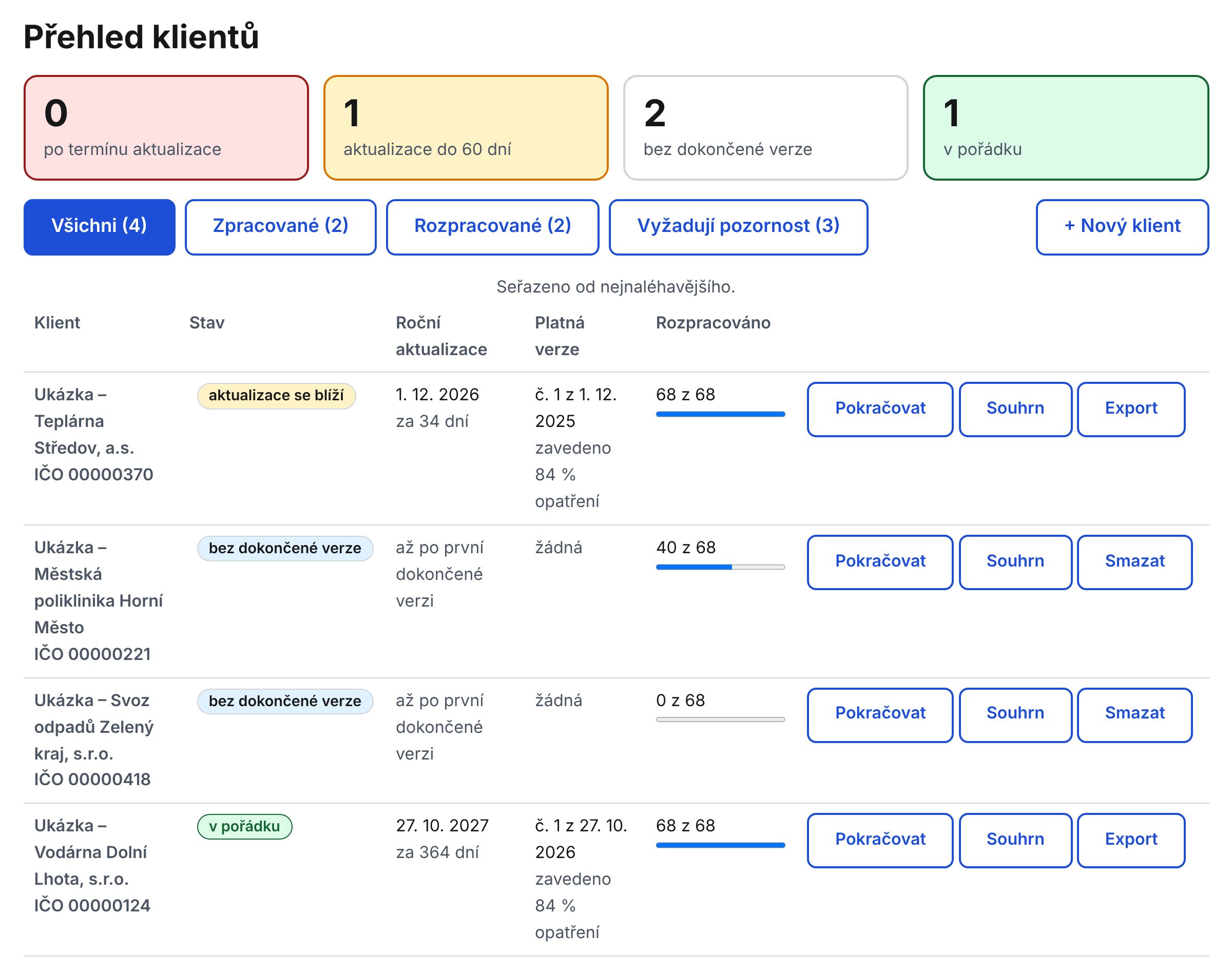This screenshot has height=973, width=1232.
Task: Smazat the Městská poliklinika Horní Město client
Action: pyautogui.click(x=1134, y=562)
